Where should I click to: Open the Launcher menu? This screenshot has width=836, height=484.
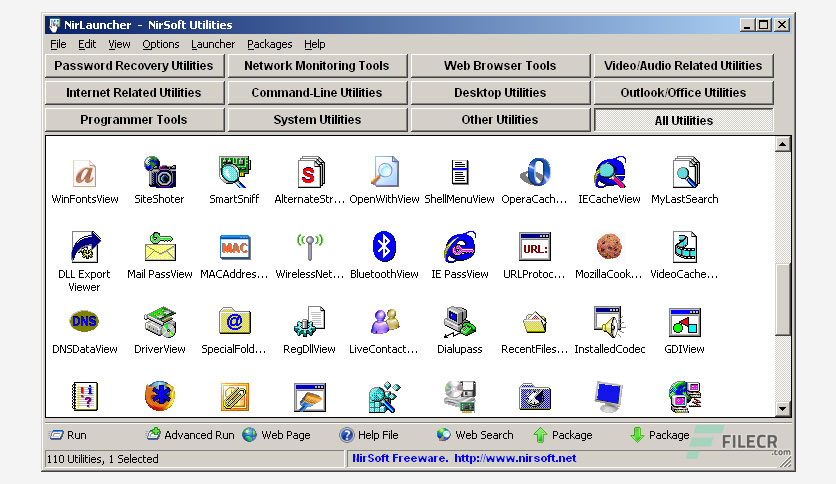(213, 44)
